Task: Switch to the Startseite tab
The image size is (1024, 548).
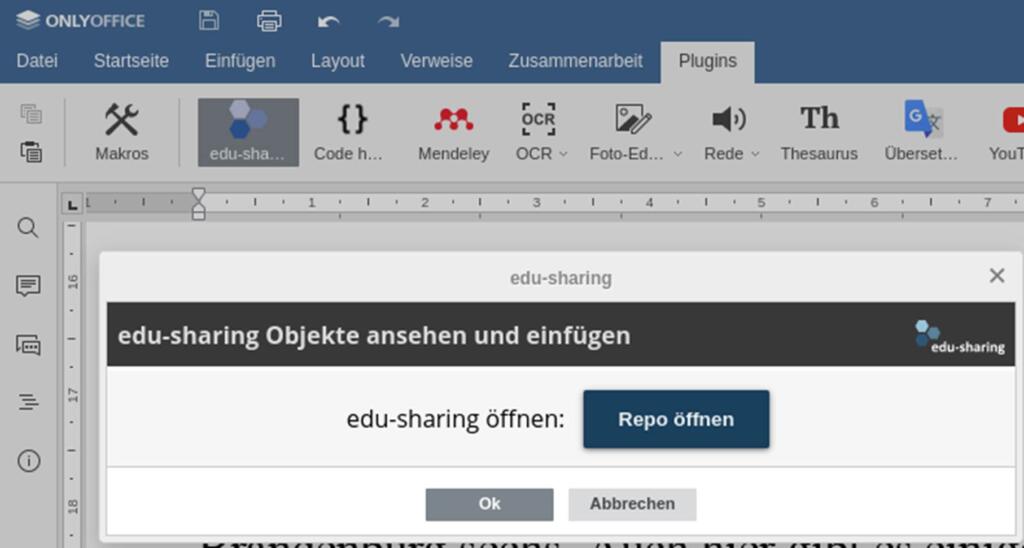Action: [x=131, y=61]
